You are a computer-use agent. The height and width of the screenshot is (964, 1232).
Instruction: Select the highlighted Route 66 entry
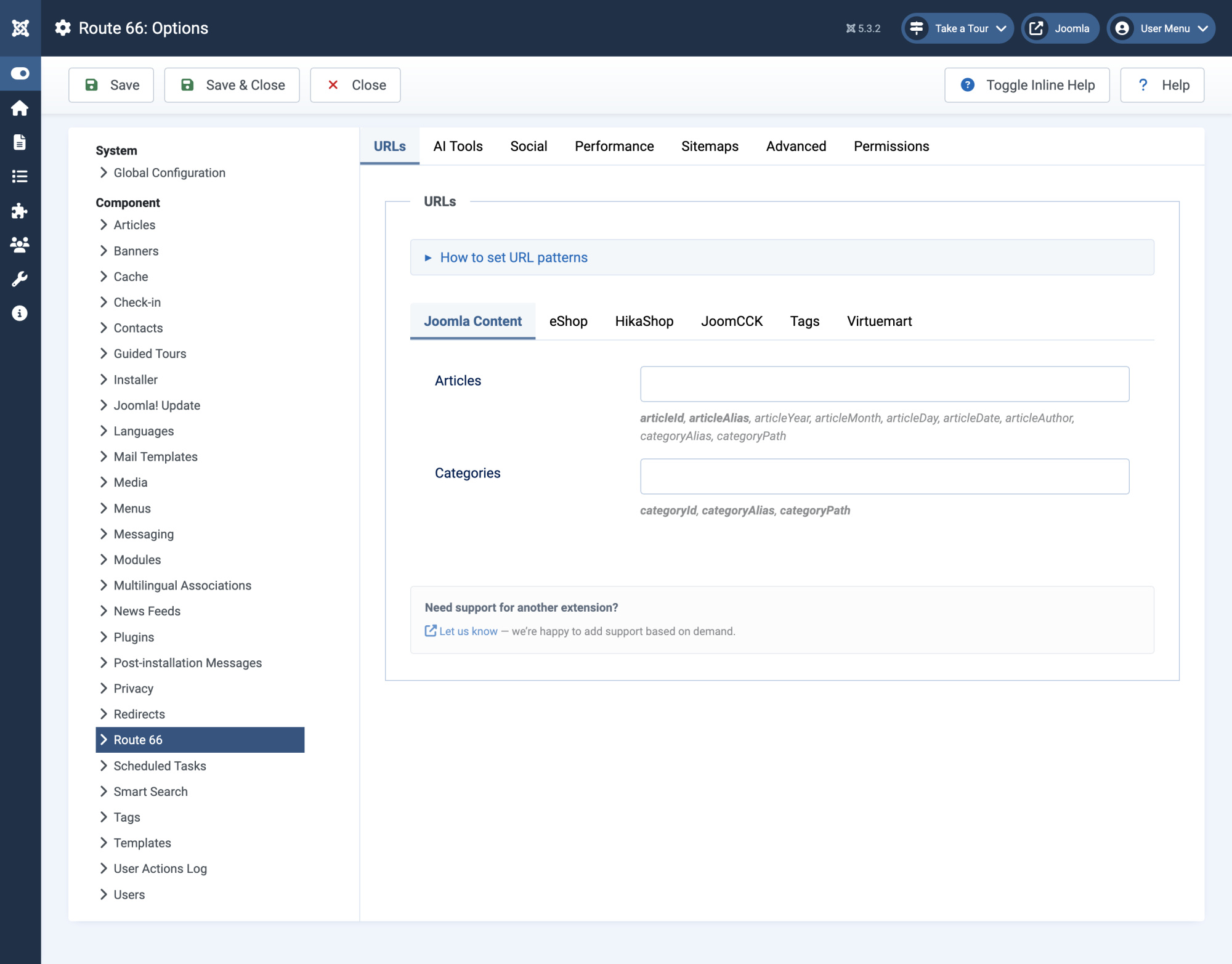[x=200, y=740]
